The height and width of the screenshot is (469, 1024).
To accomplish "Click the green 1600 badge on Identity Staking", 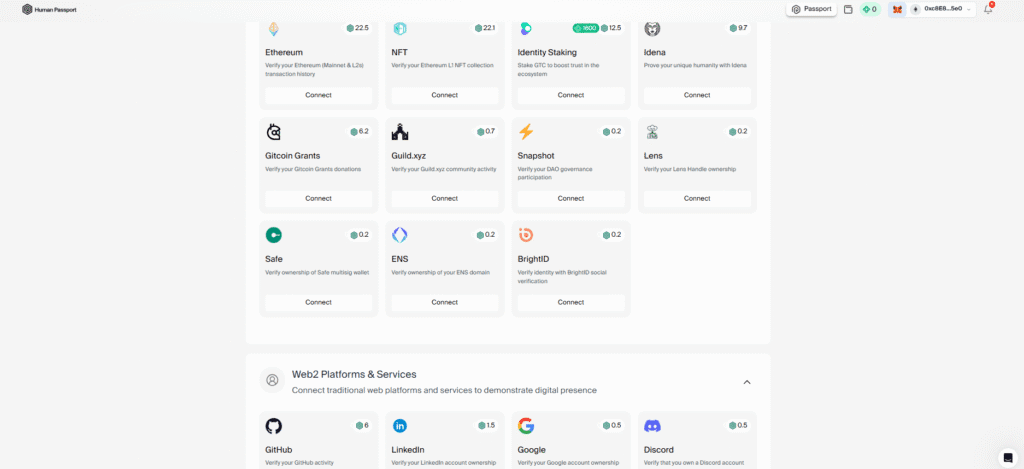I will pyautogui.click(x=585, y=28).
